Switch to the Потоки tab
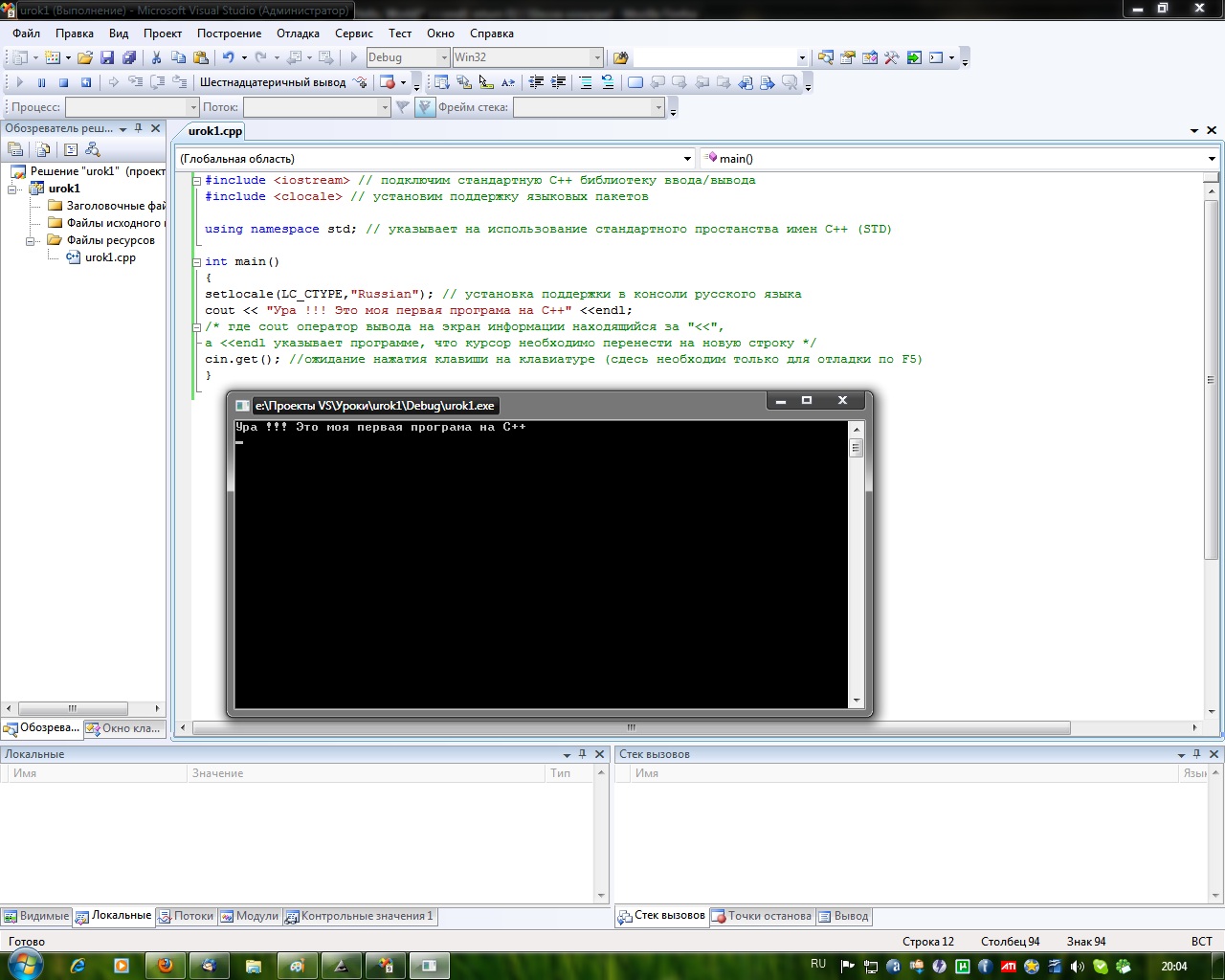This screenshot has width=1225, height=980. click(x=186, y=916)
